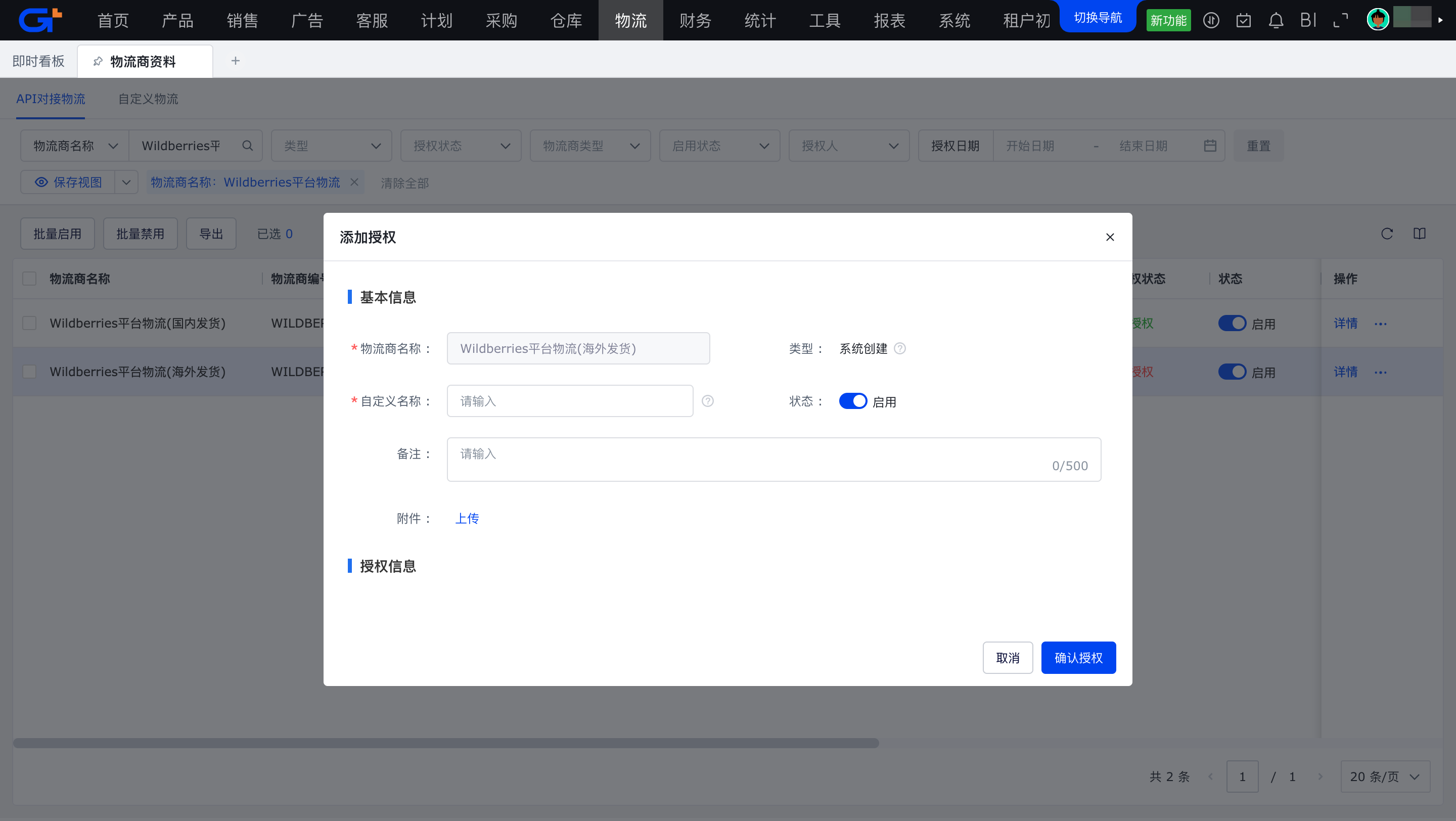Click the notification bell icon
The image size is (1456, 821).
(1276, 21)
